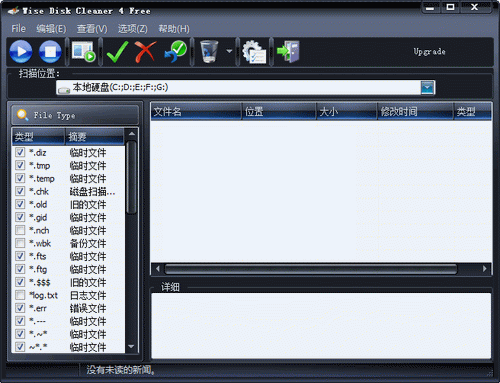
Task: Open the scan window icon with green play badge
Action: click(84, 51)
